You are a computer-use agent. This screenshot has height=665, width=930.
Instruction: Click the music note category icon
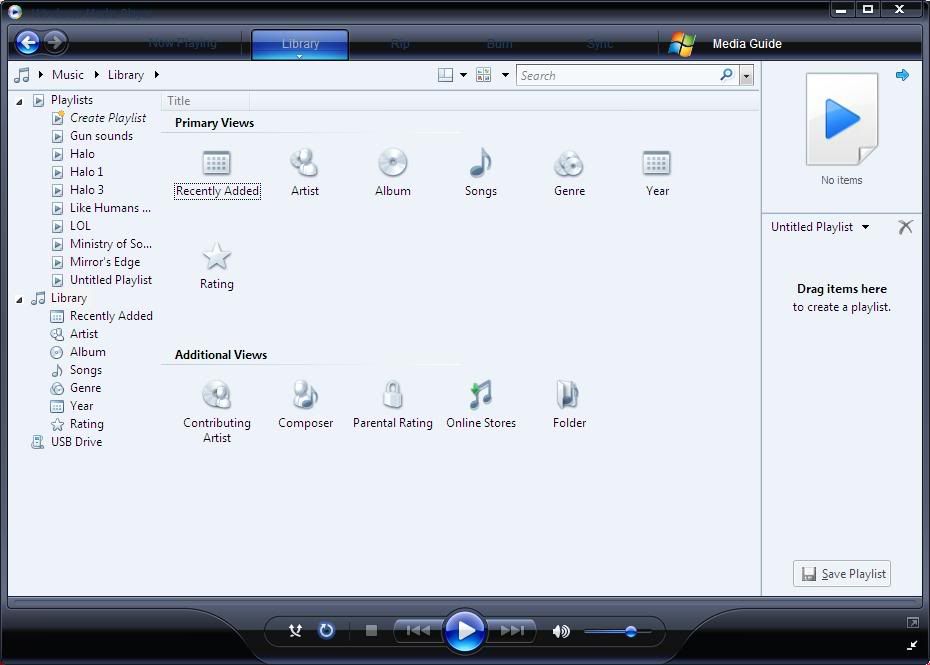click(22, 75)
